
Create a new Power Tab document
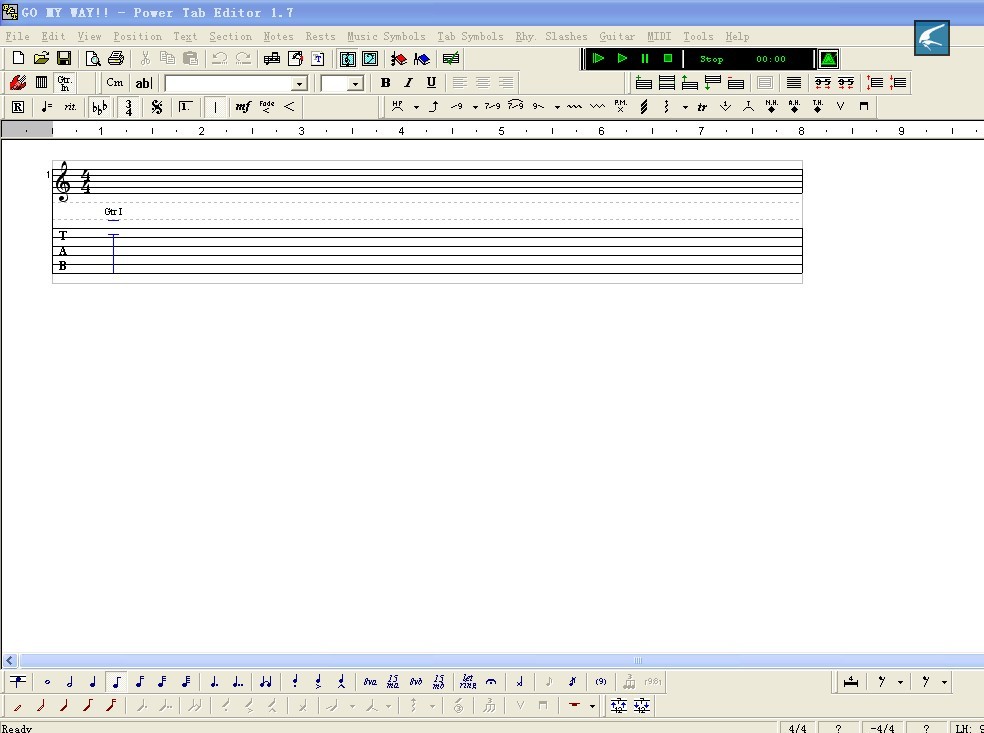point(18,58)
